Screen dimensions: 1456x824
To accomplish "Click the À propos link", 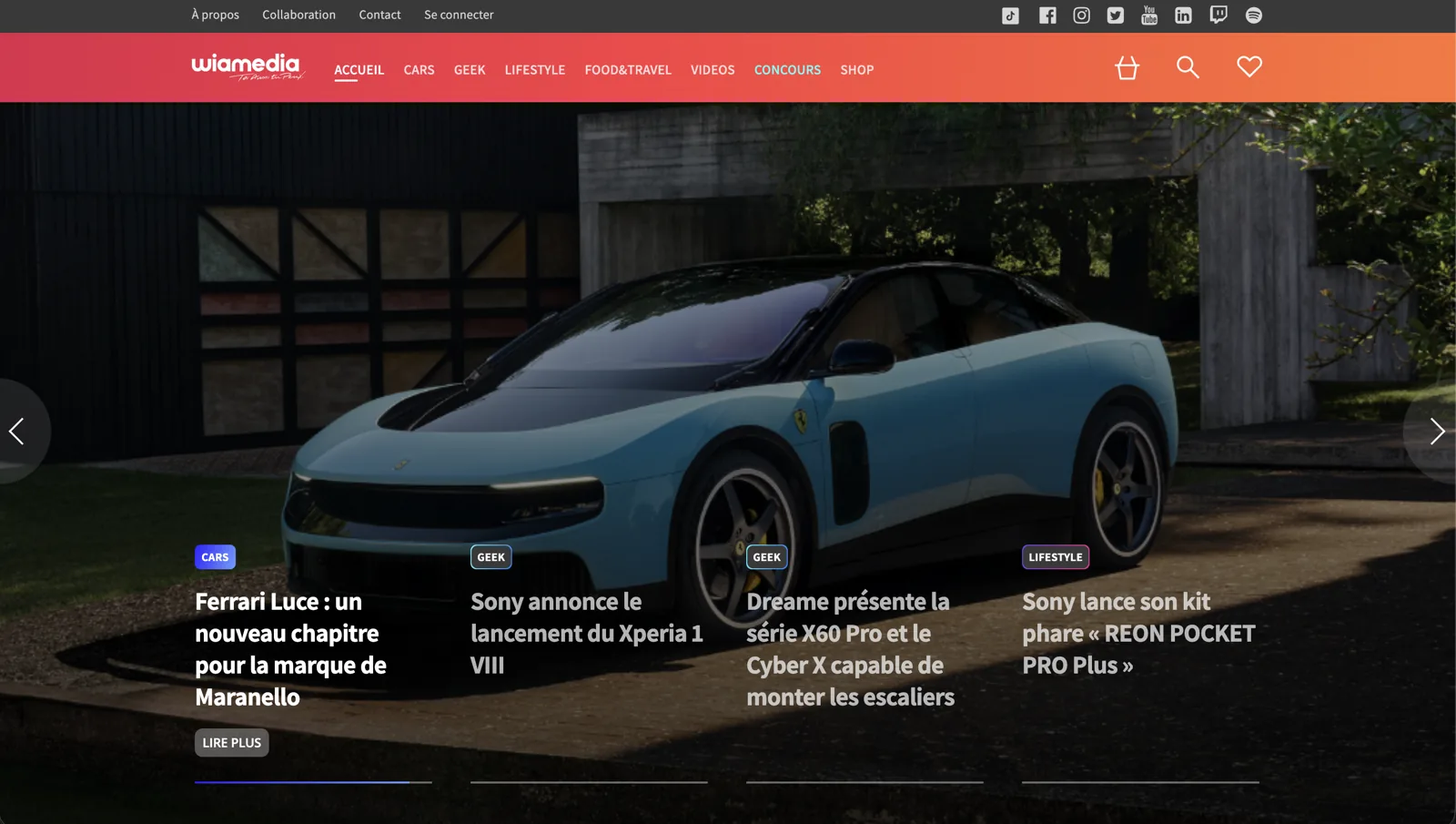I will [x=215, y=15].
